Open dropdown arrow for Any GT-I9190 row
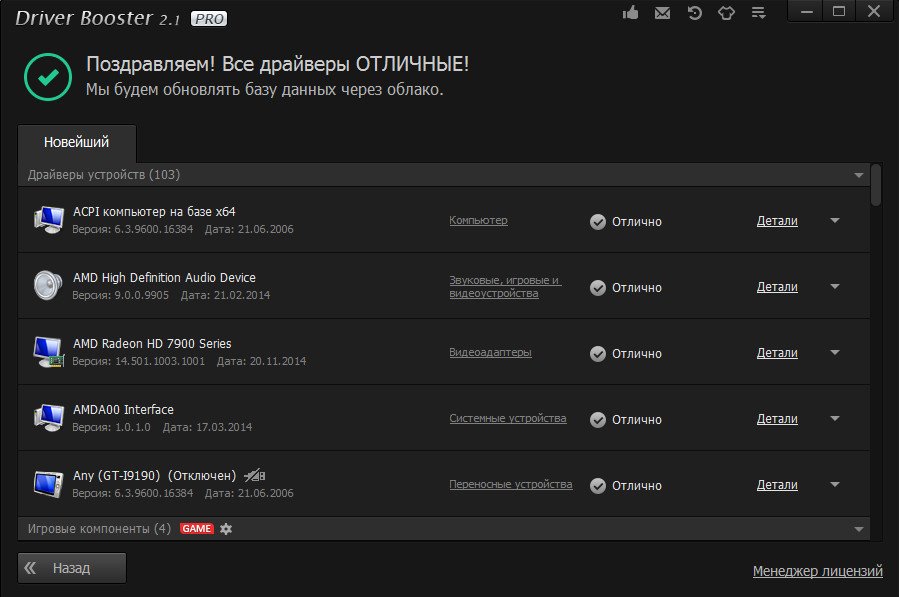Screen dimensions: 899x597 pos(835,484)
